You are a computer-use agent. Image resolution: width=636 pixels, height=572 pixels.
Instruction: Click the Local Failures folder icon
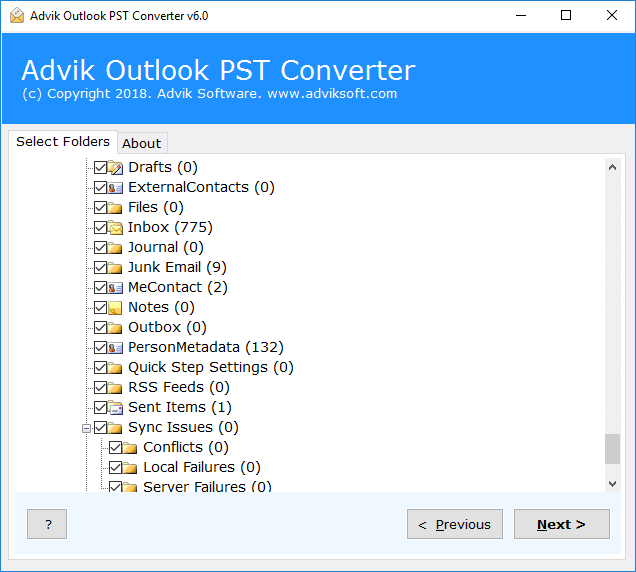(130, 468)
